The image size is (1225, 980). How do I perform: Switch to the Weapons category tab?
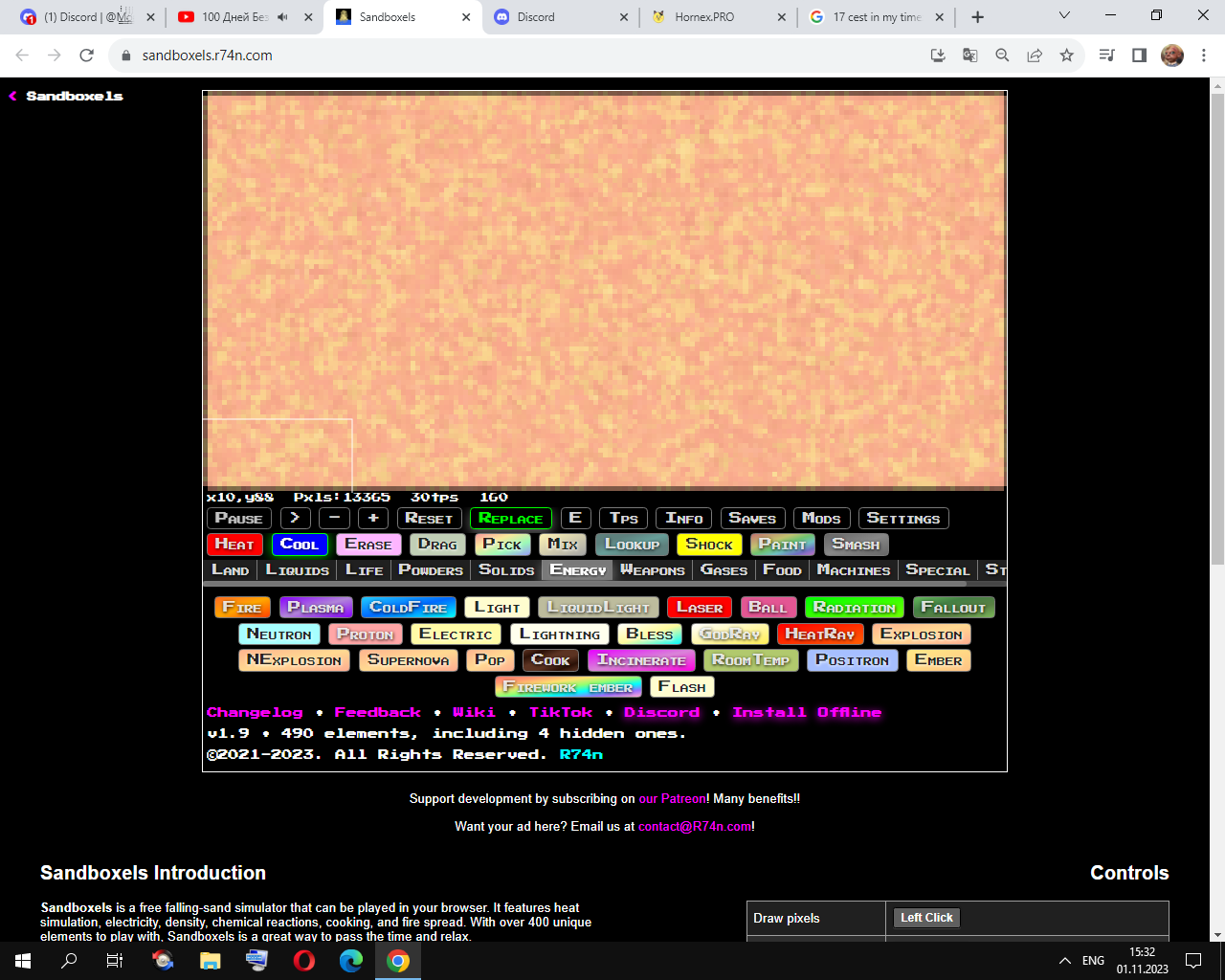tap(652, 570)
